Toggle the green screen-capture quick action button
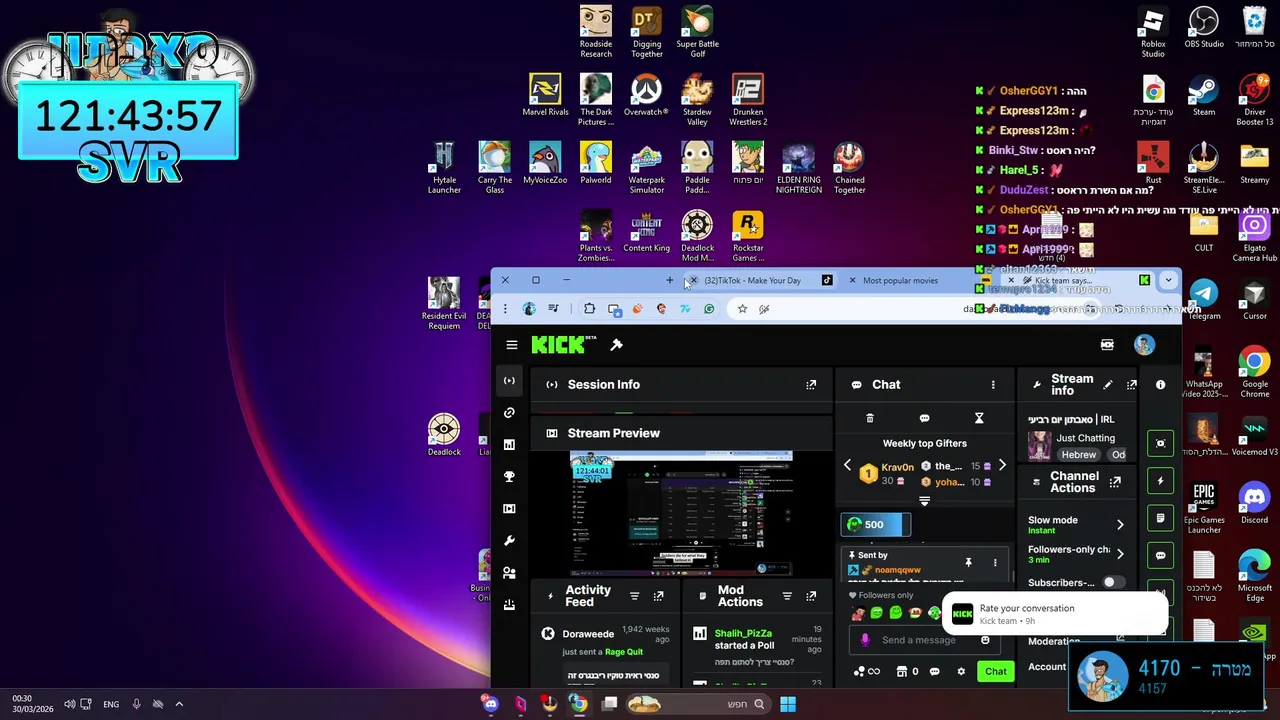This screenshot has height=720, width=1280. click(x=1160, y=443)
